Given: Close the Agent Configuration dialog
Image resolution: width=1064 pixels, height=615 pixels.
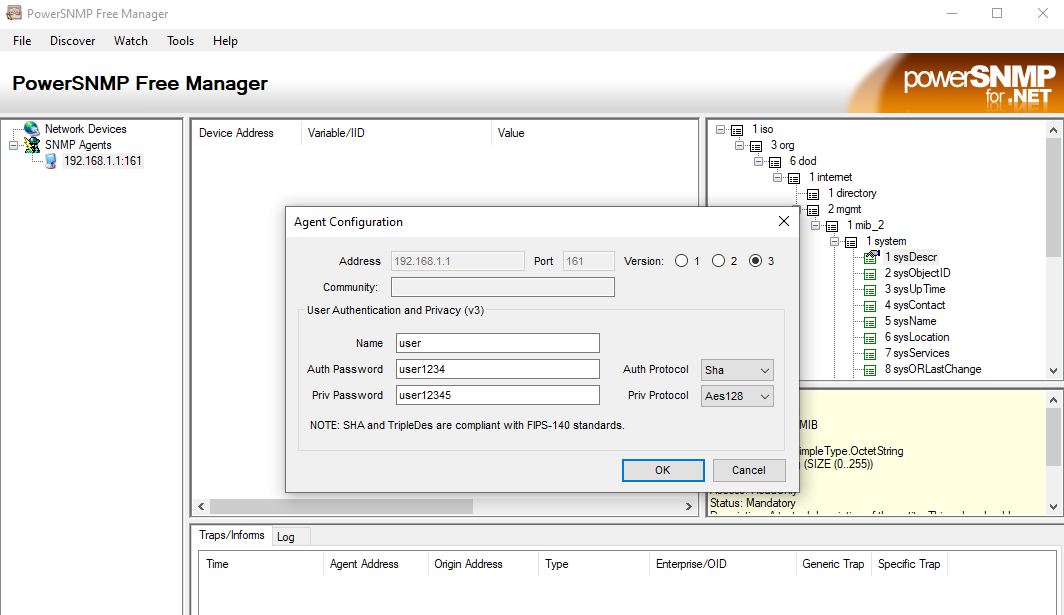Looking at the screenshot, I should tap(784, 221).
